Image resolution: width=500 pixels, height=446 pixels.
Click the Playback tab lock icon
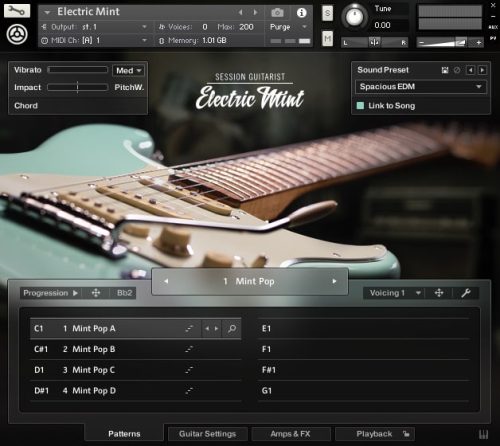tap(406, 434)
